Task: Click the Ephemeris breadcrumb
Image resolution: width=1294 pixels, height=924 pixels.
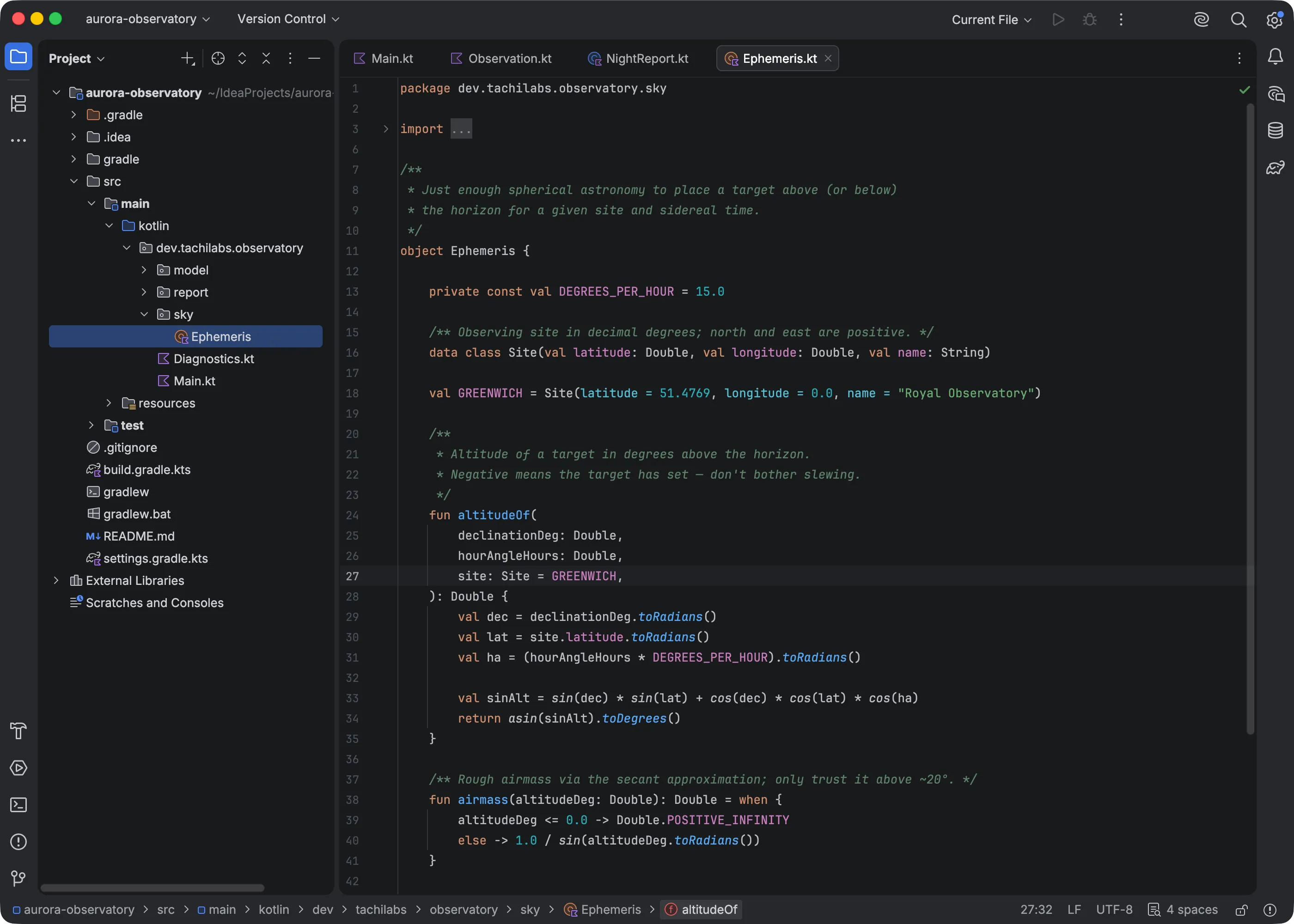Action: (602, 910)
